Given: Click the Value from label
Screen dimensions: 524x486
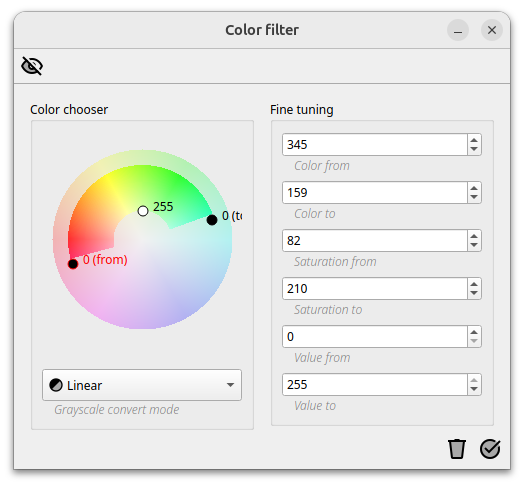Looking at the screenshot, I should point(322,358).
